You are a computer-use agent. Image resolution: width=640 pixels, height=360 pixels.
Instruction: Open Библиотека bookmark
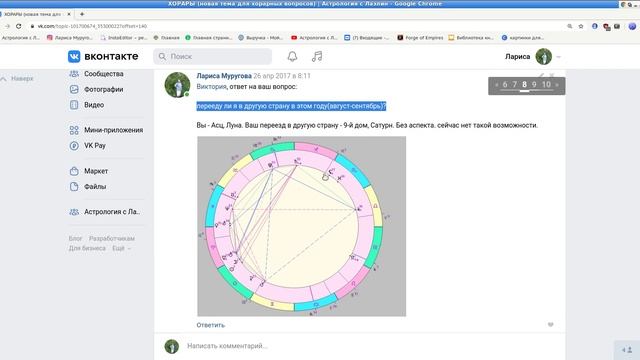point(471,38)
